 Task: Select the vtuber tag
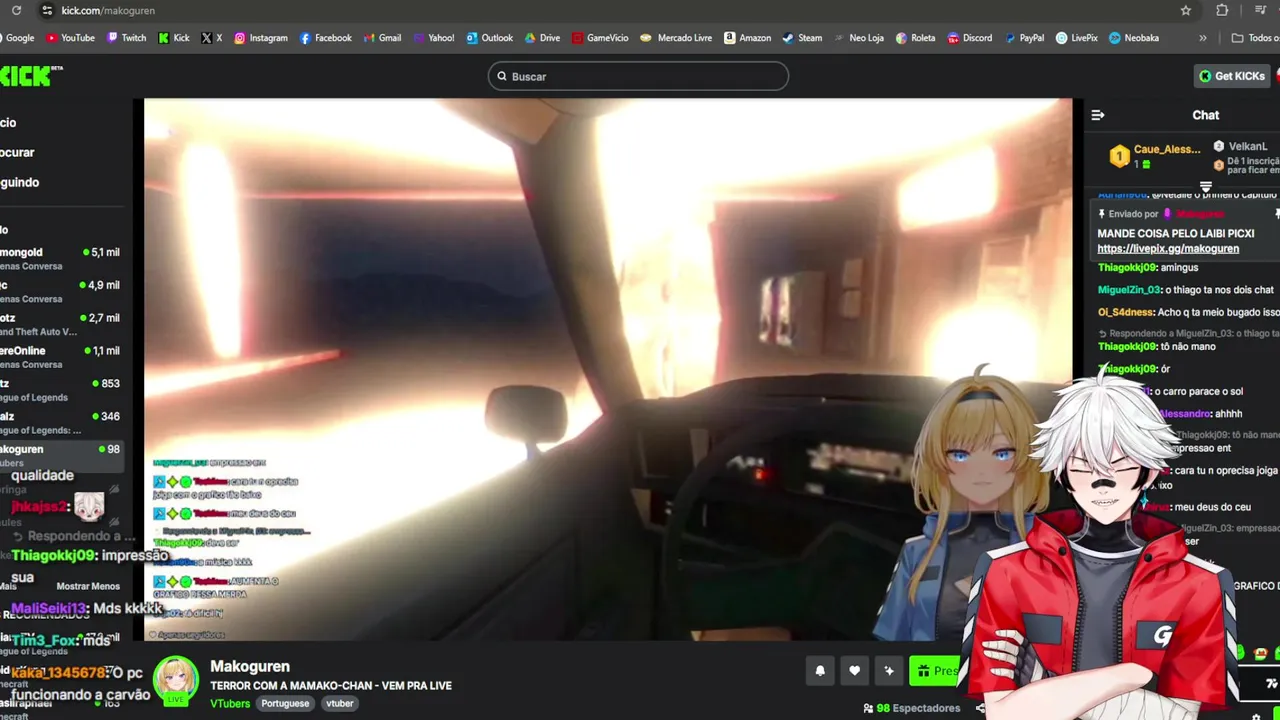340,703
